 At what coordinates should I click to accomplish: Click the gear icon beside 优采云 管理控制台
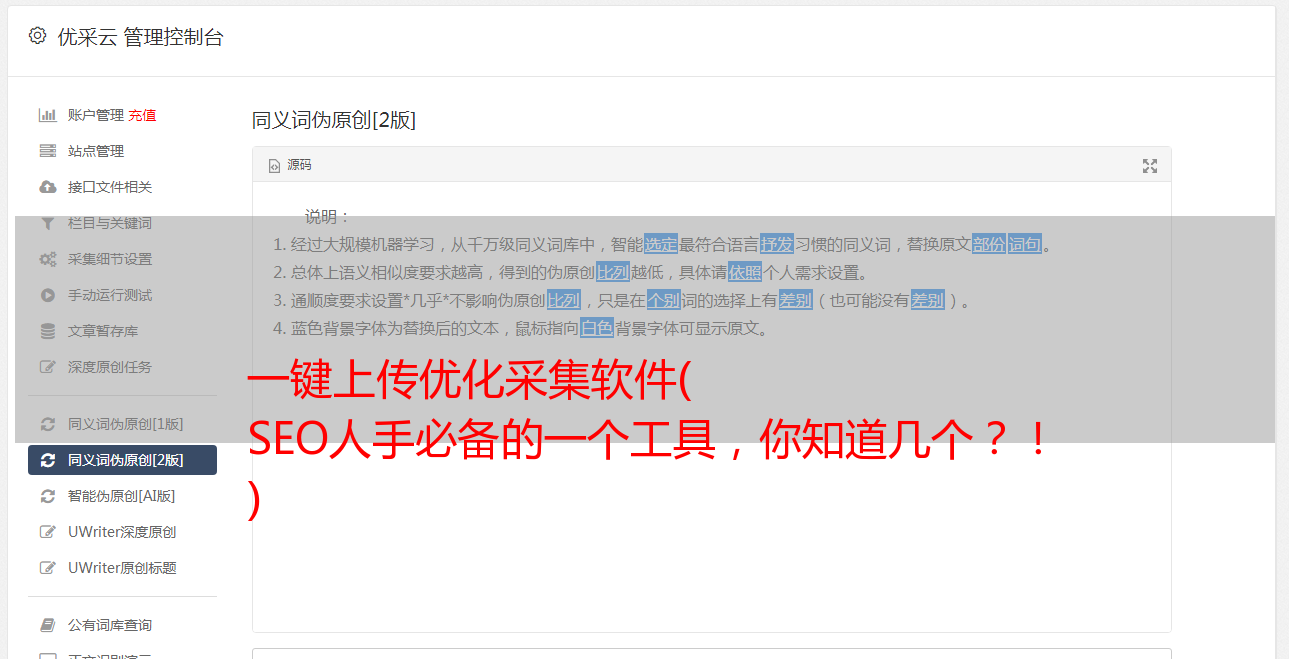37,36
